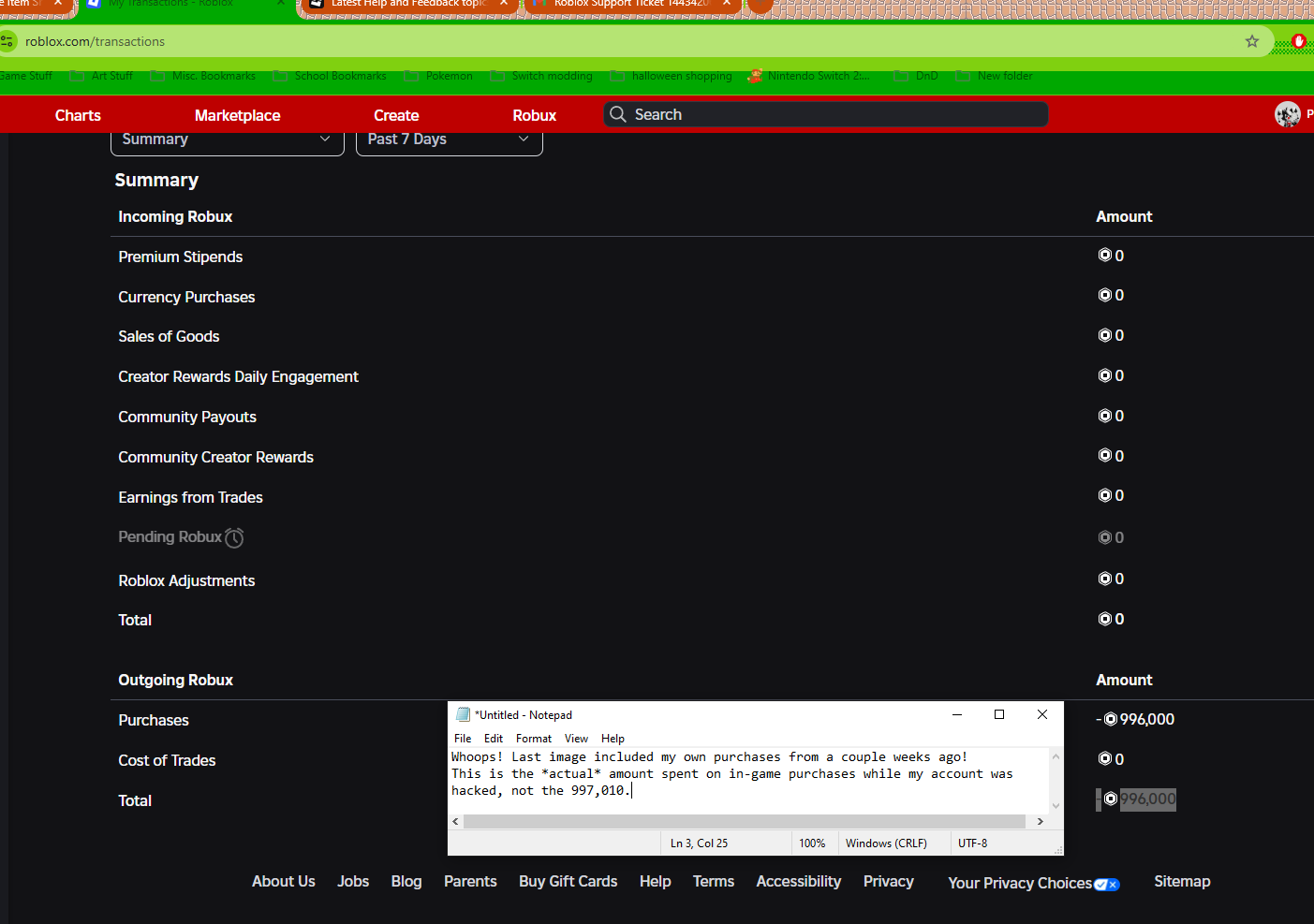Open the Notepad Edit menu
Screen dimensions: 1314x924
tap(494, 739)
